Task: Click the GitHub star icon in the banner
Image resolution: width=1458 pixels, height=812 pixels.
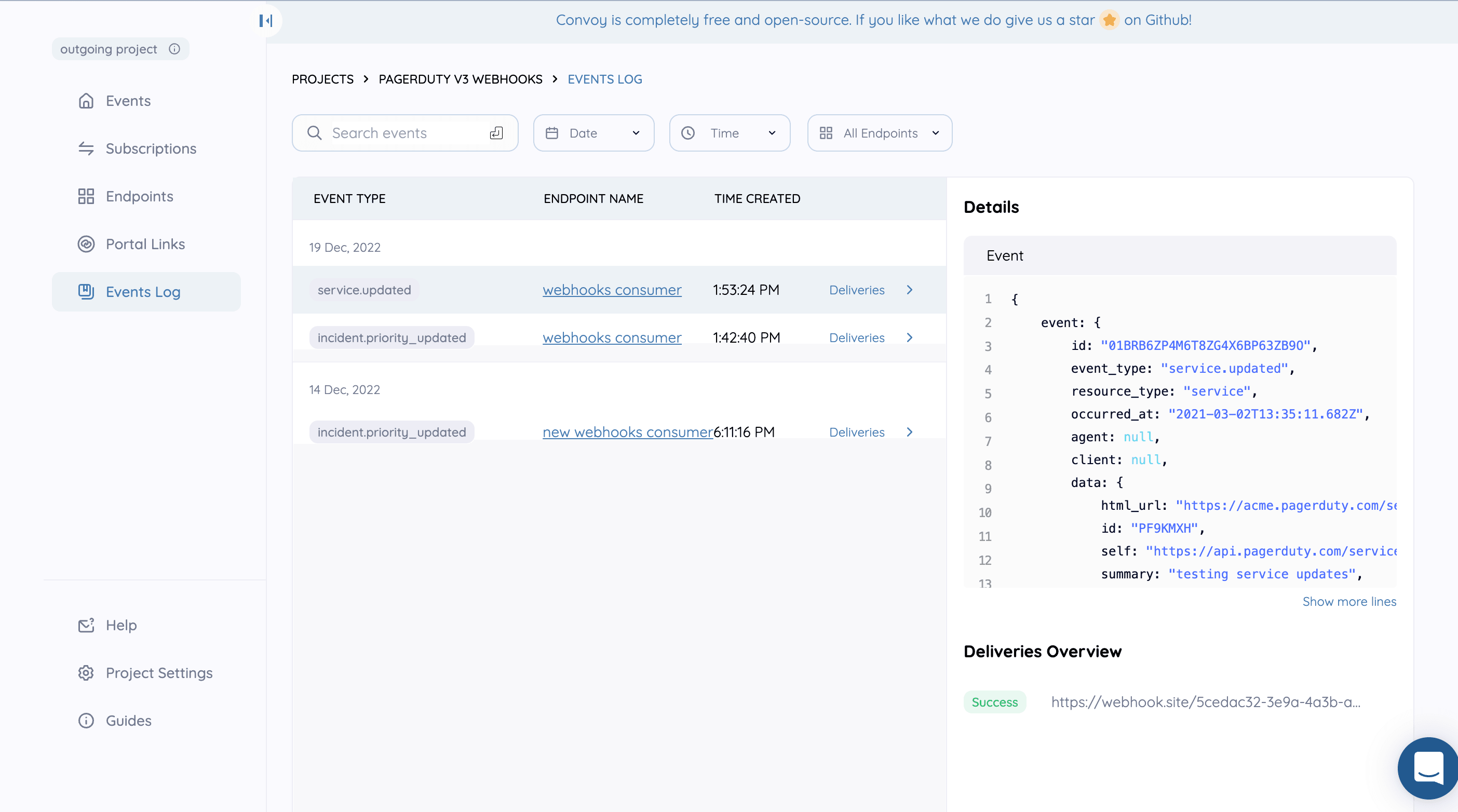Action: pyautogui.click(x=1110, y=20)
